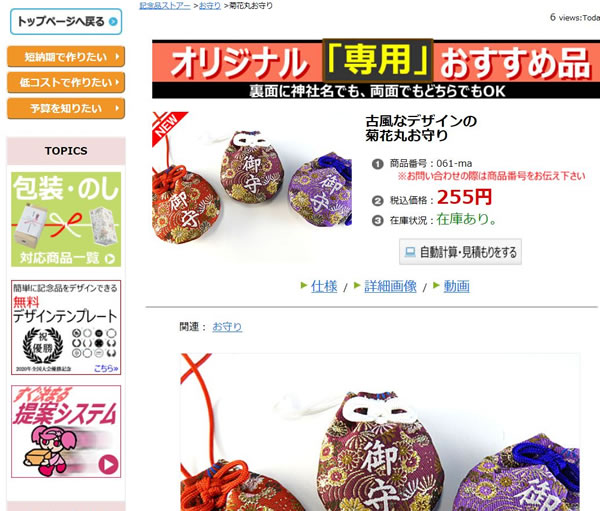
Task: Open 低コストで作りたい orange menu item
Action: [66, 82]
